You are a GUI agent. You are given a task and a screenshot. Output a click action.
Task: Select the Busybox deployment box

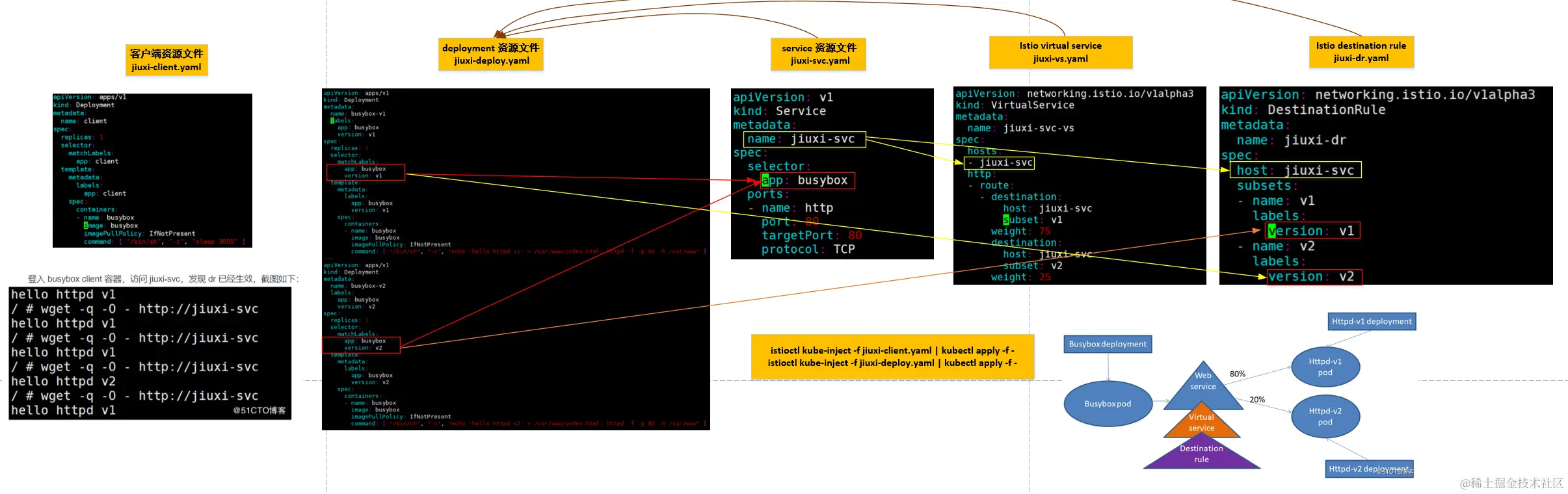(x=1108, y=344)
